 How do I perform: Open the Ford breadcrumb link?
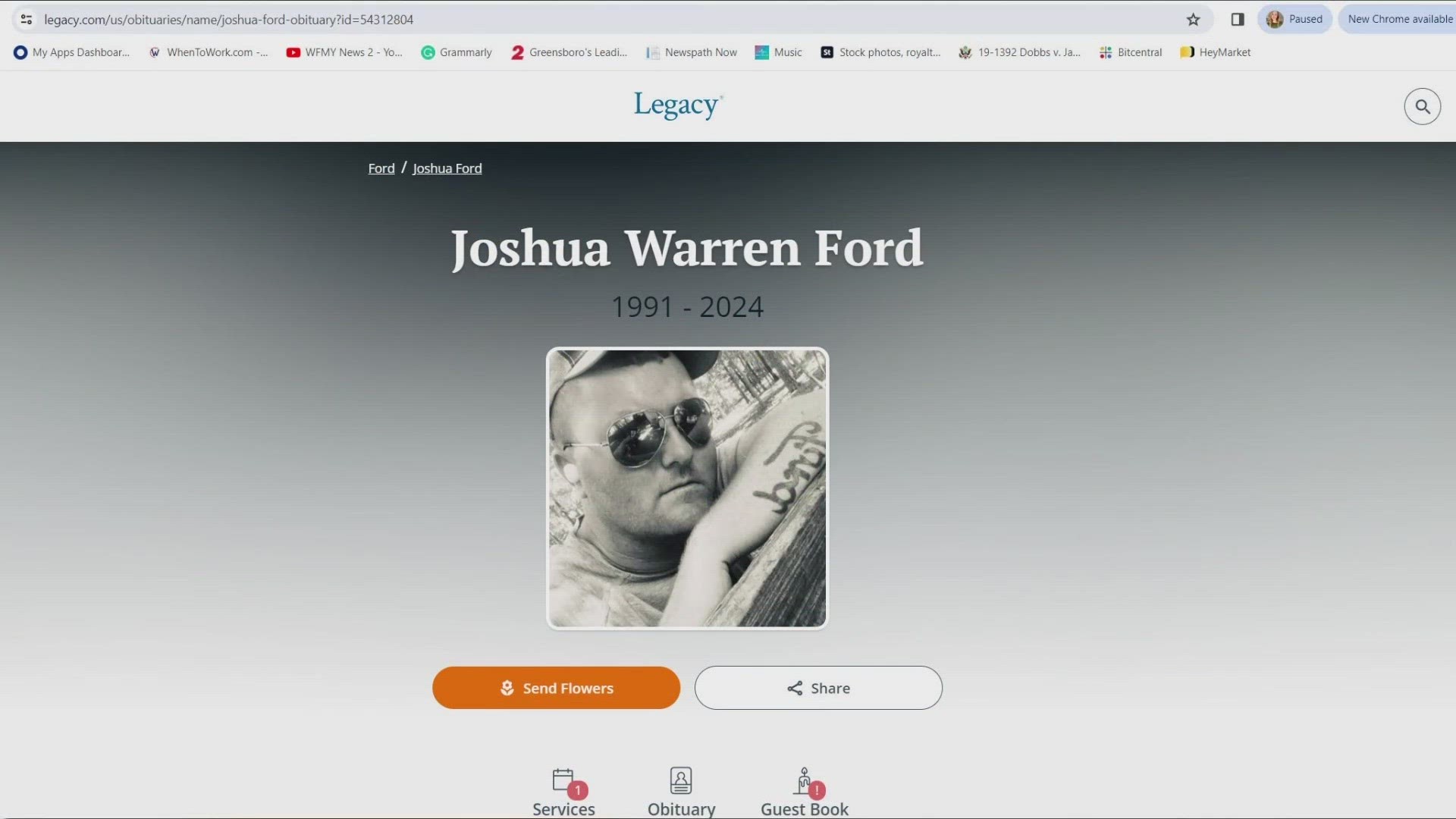pos(380,167)
